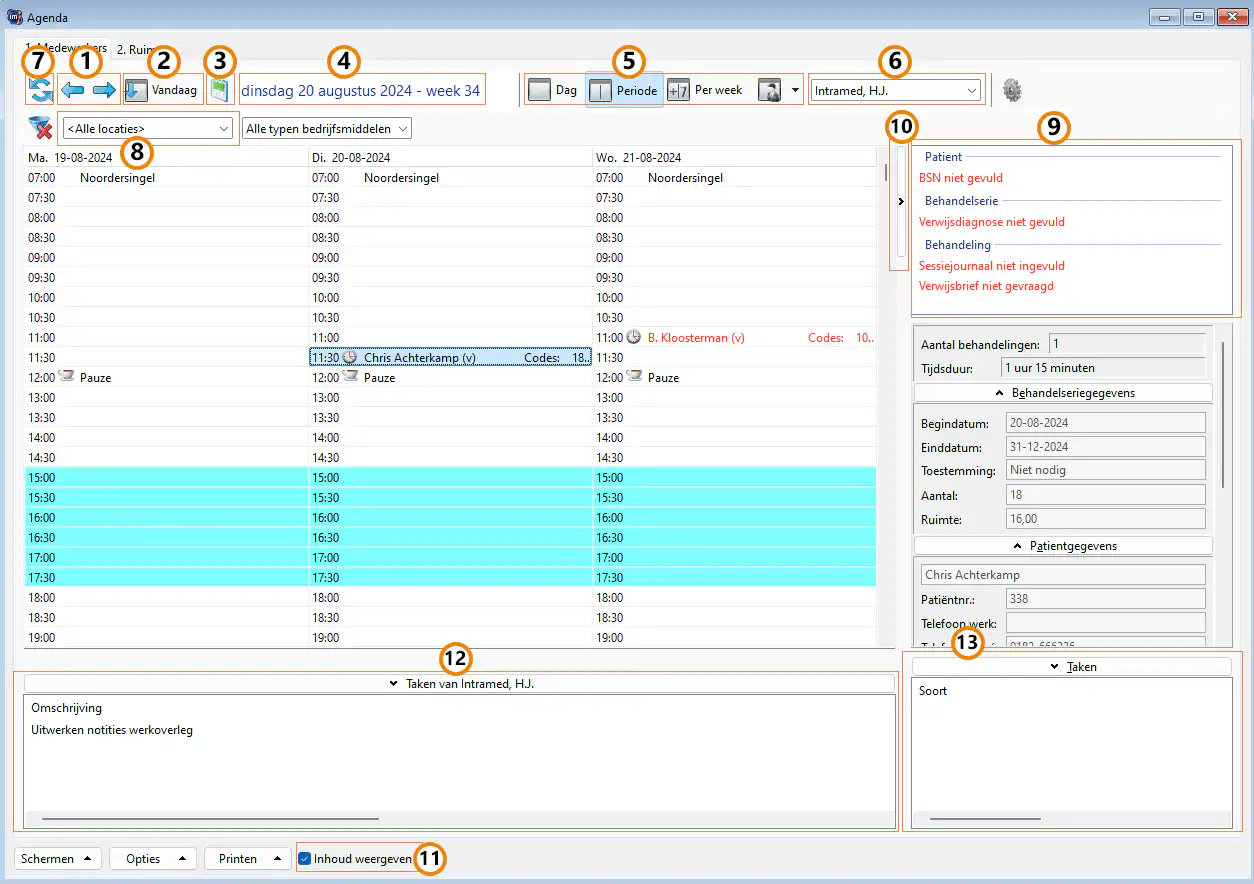This screenshot has height=884, width=1254.
Task: Click the clear filter icon
Action: pos(40,128)
